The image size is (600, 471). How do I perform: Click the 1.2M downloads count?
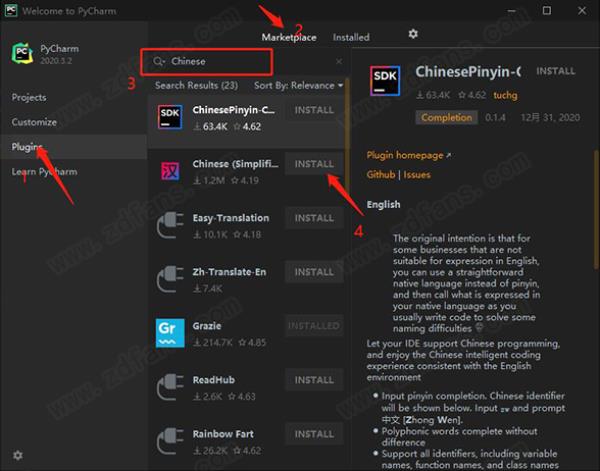tap(209, 180)
